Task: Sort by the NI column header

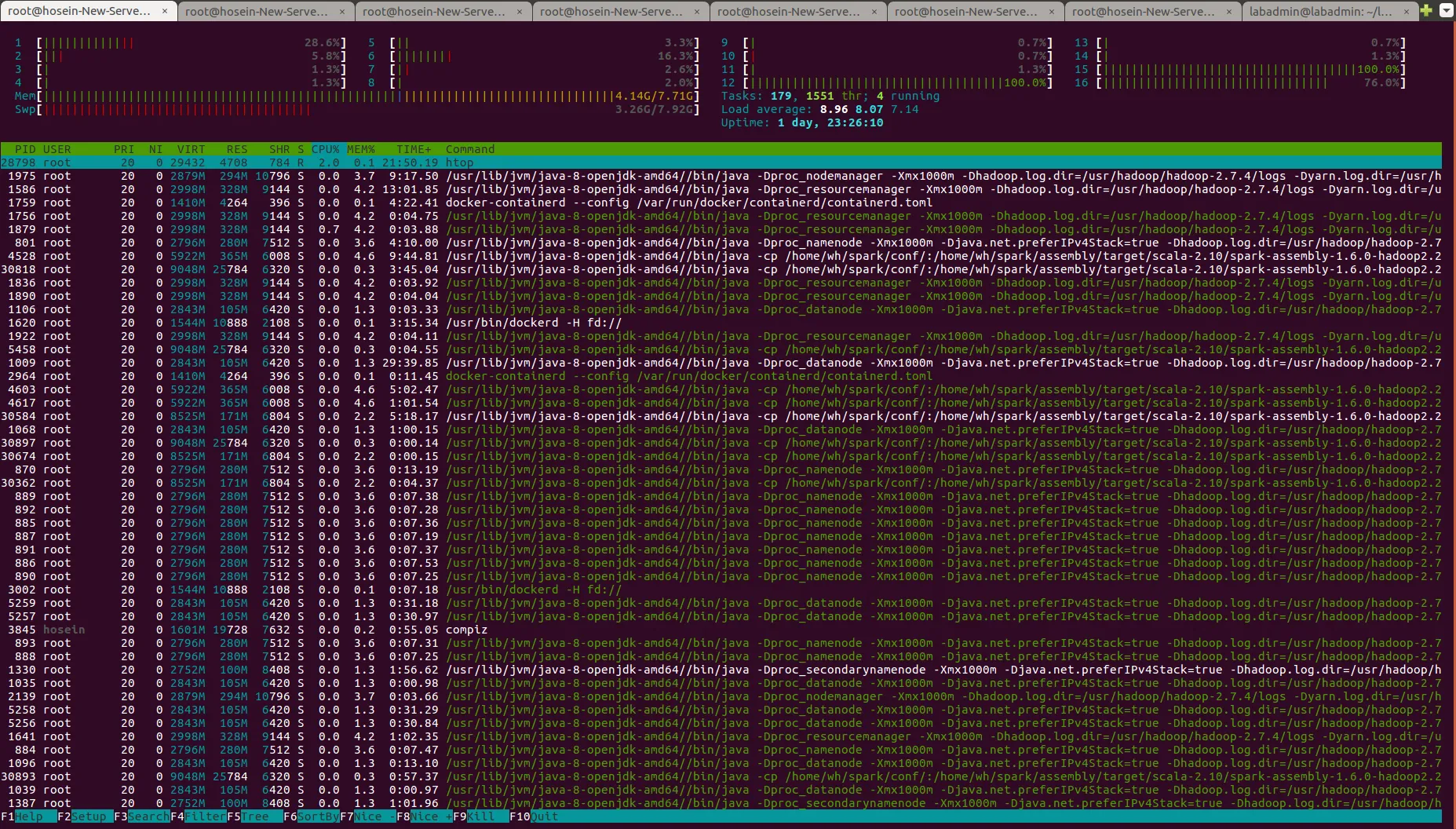Action: [155, 149]
